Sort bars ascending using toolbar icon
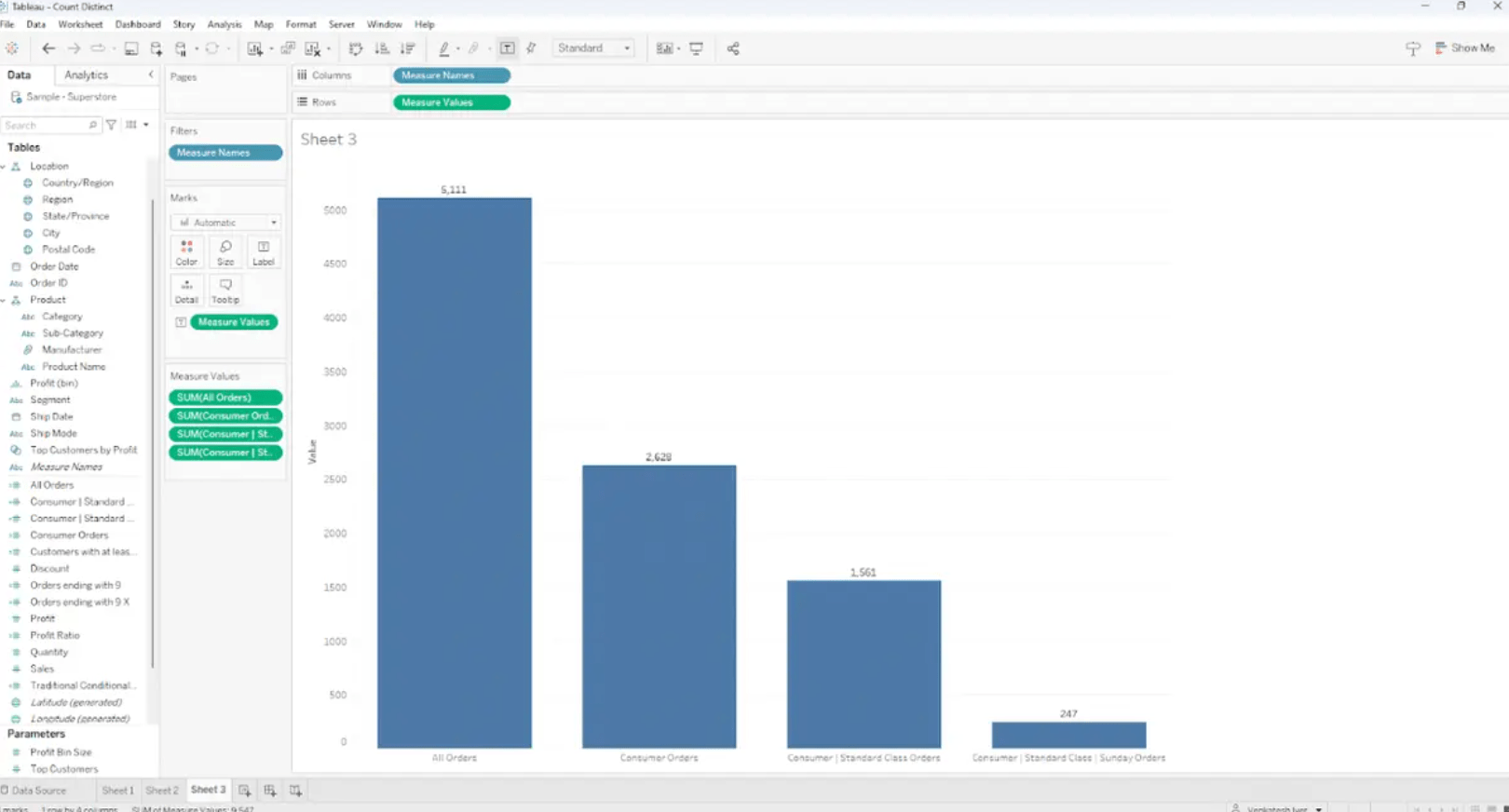1509x812 pixels. [382, 48]
